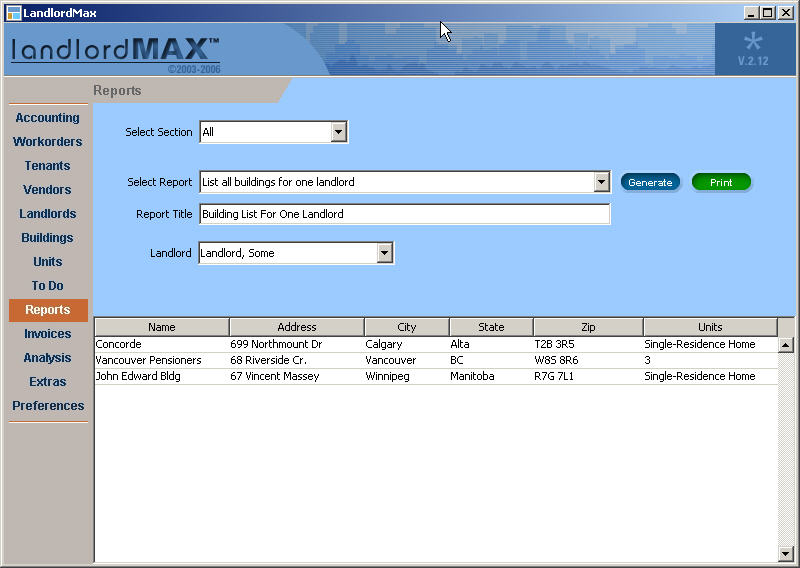Click the LandlordMax logo in header
The image size is (800, 568).
[x=115, y=50]
